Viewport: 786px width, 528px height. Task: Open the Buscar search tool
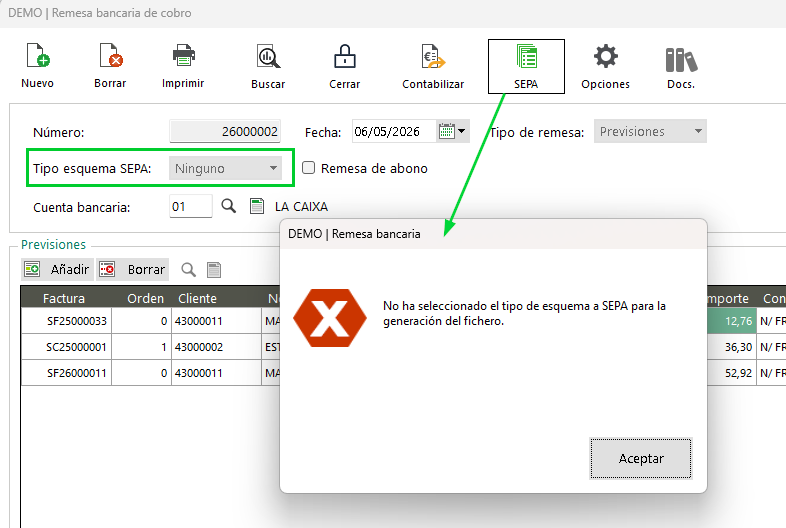click(268, 56)
